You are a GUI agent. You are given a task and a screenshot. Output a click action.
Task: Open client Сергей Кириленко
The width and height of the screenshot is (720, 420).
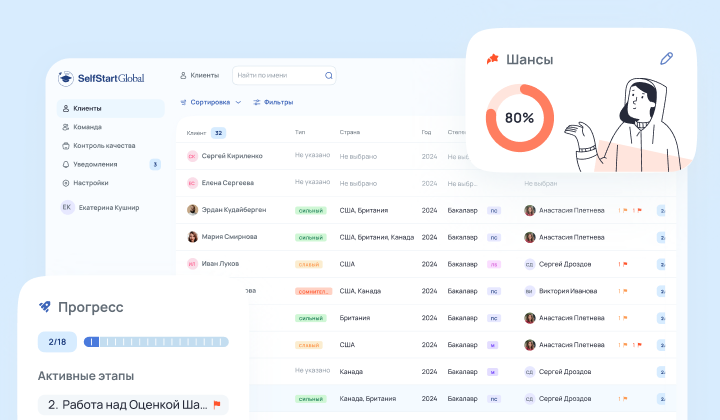[x=232, y=156]
